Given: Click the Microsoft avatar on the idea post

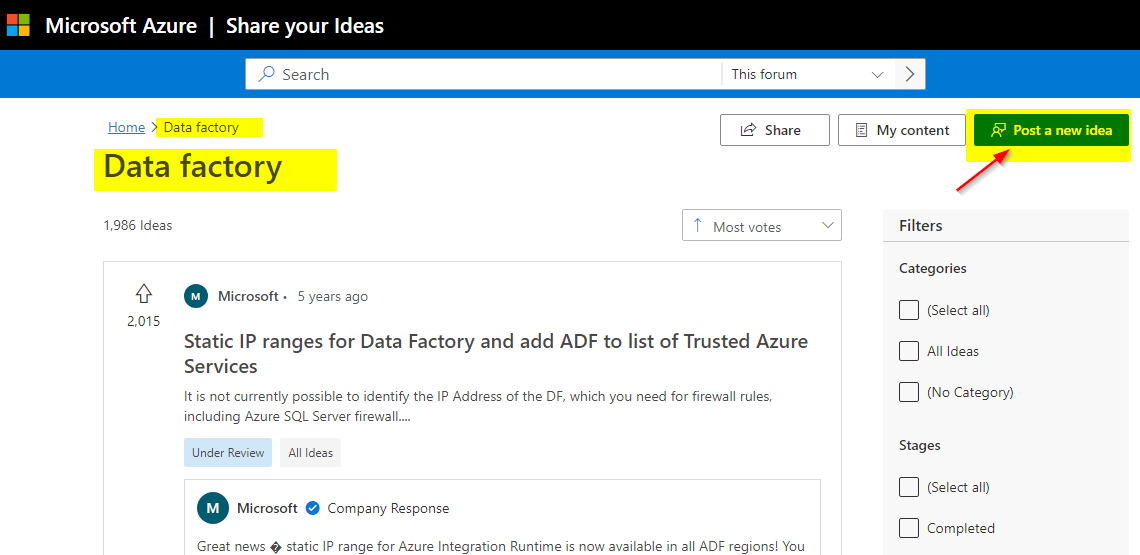Looking at the screenshot, I should [x=196, y=297].
